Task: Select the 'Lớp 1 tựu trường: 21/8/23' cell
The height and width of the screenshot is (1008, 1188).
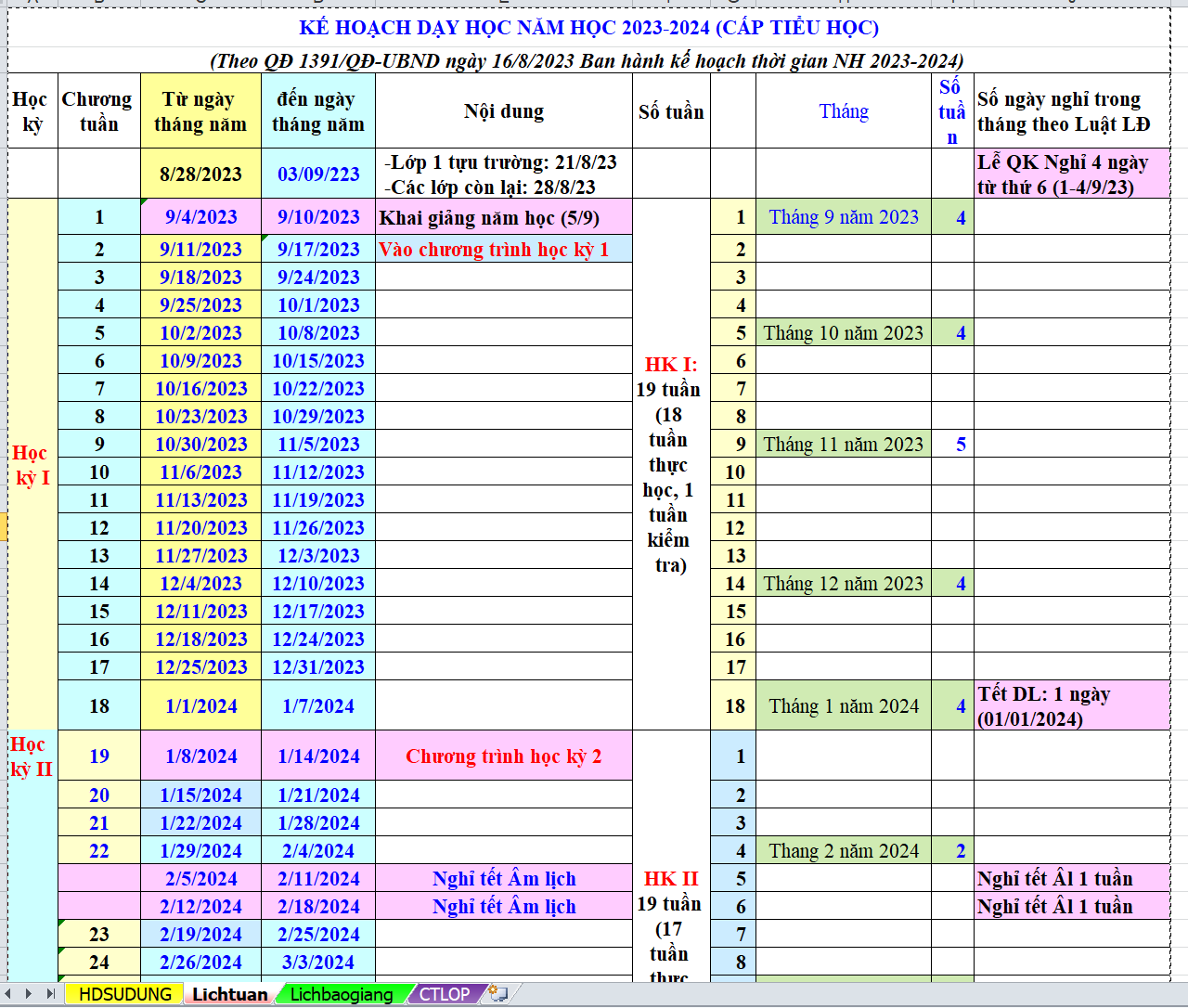Action: (x=504, y=174)
